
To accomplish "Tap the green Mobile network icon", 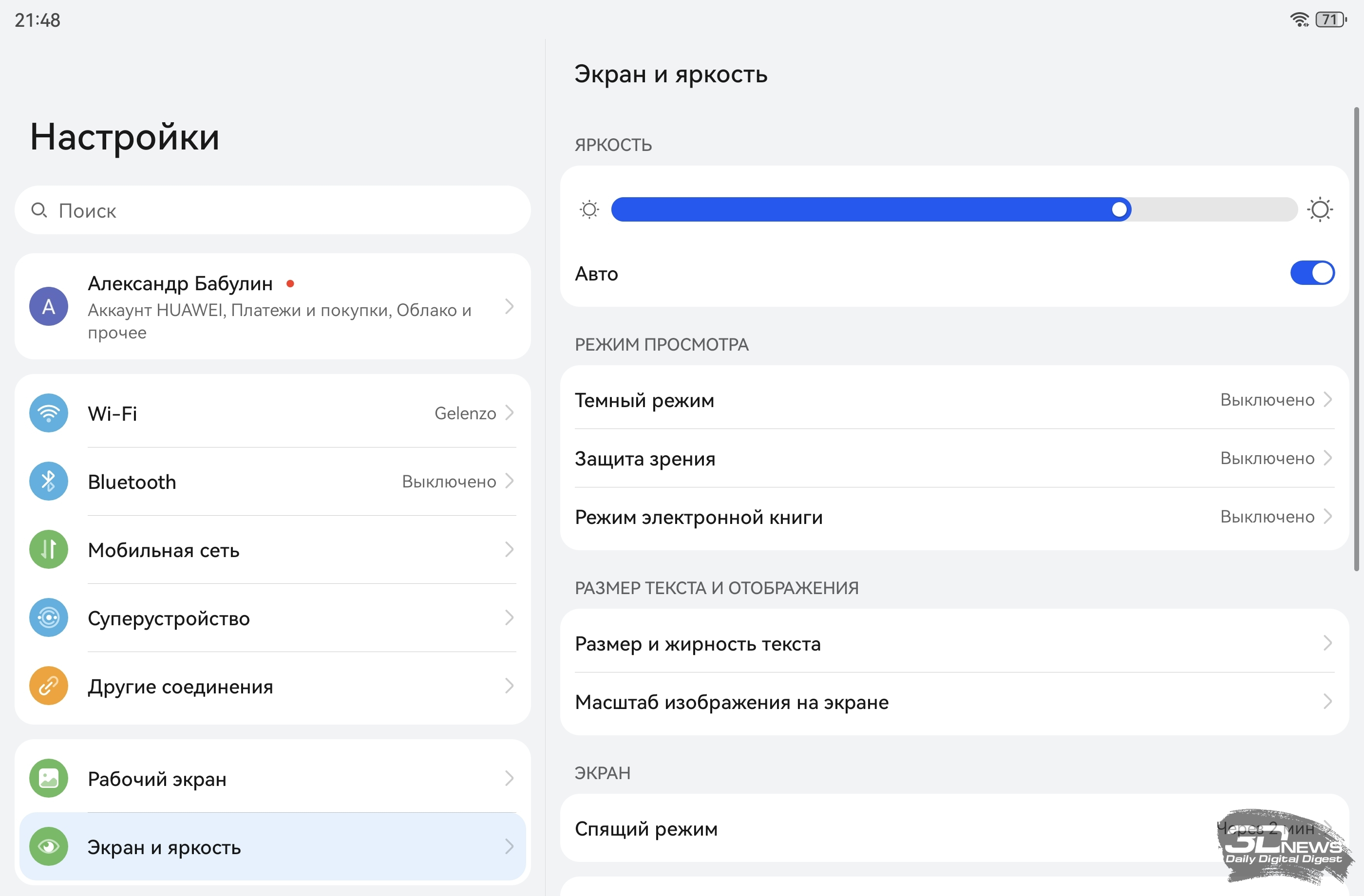I will 49,549.
